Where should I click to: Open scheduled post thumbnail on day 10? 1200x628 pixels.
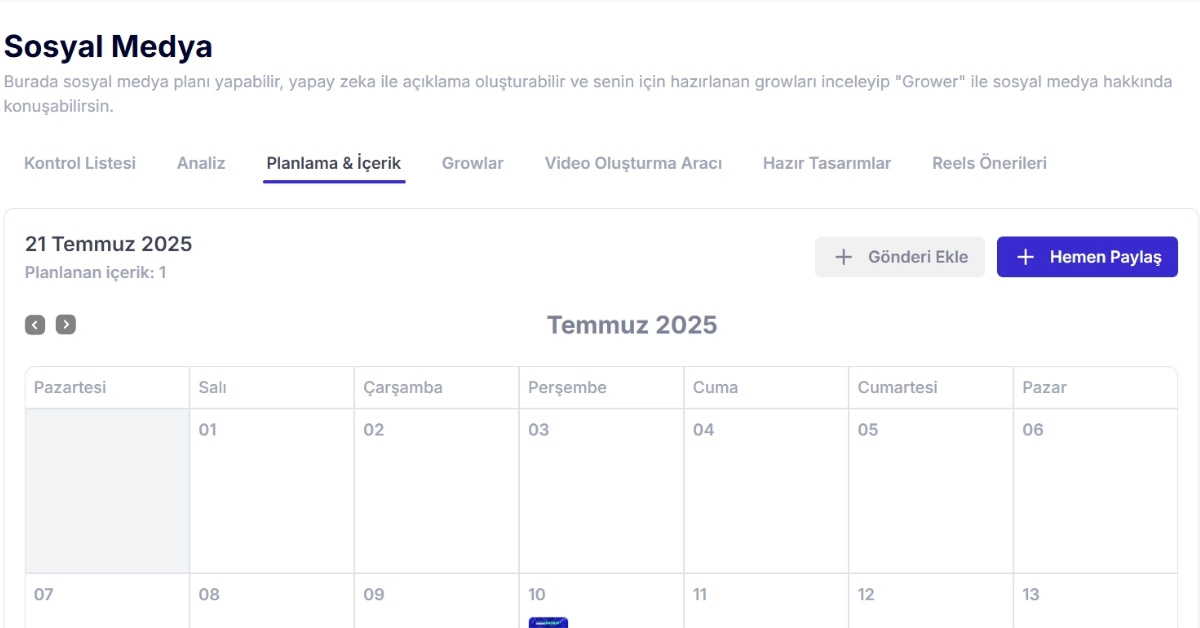click(548, 622)
